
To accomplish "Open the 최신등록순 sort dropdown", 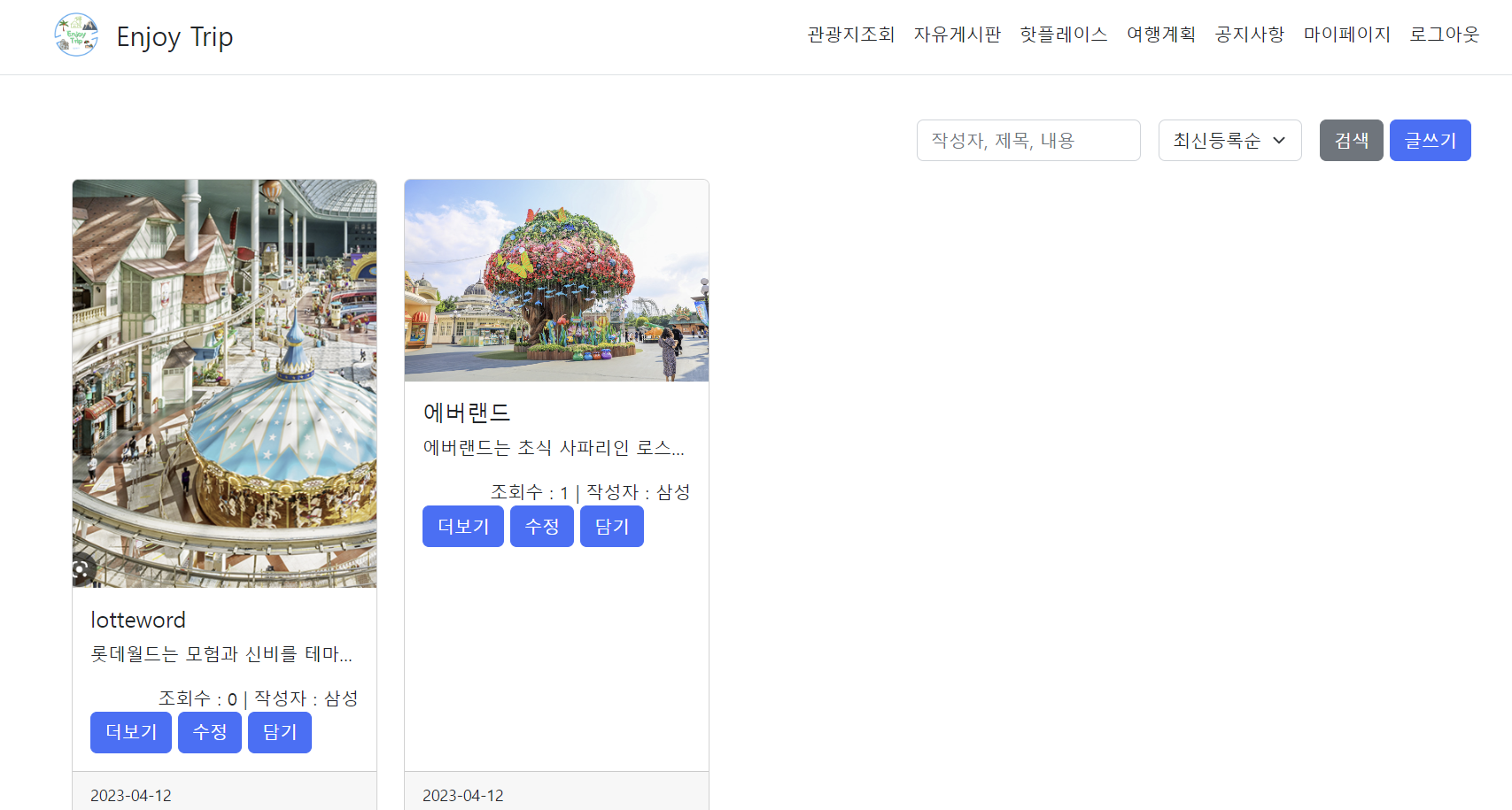I will [x=1230, y=140].
